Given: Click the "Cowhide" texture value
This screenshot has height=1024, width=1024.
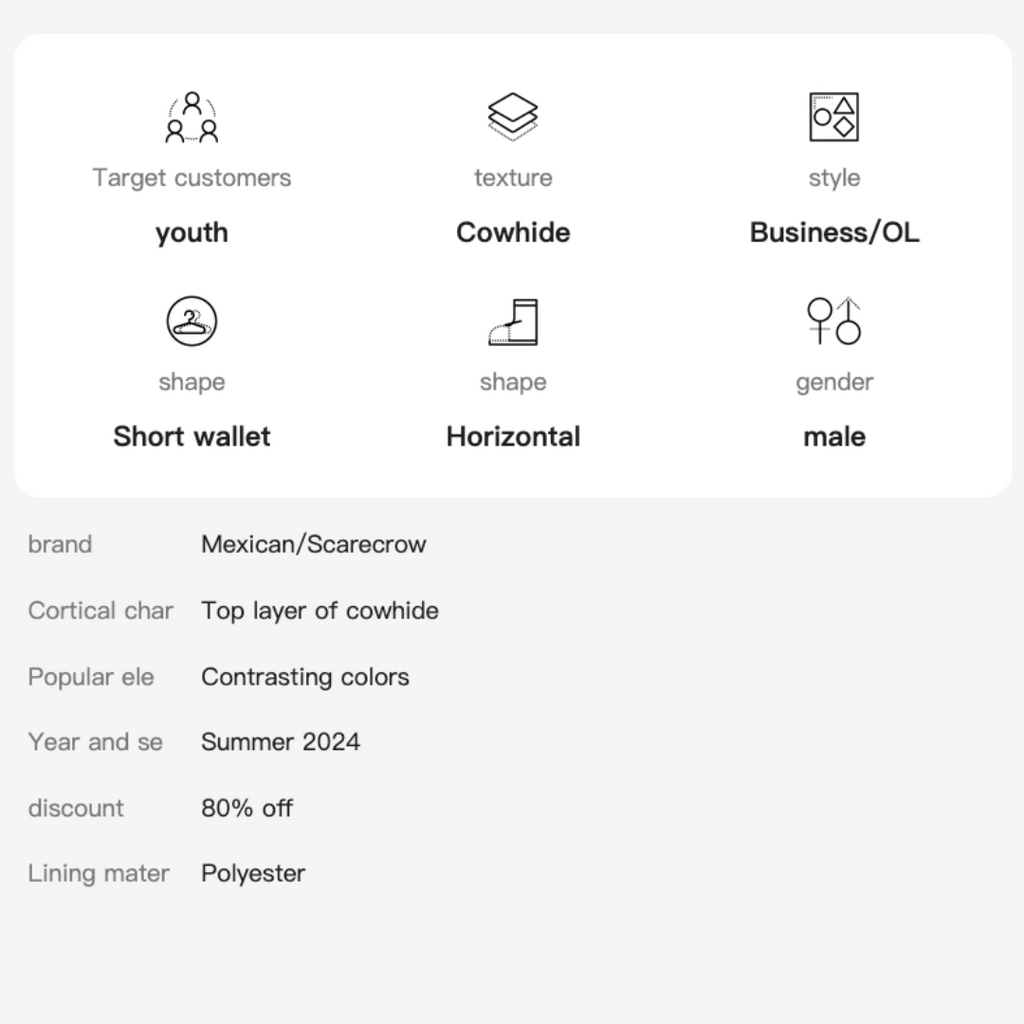Looking at the screenshot, I should pos(513,233).
